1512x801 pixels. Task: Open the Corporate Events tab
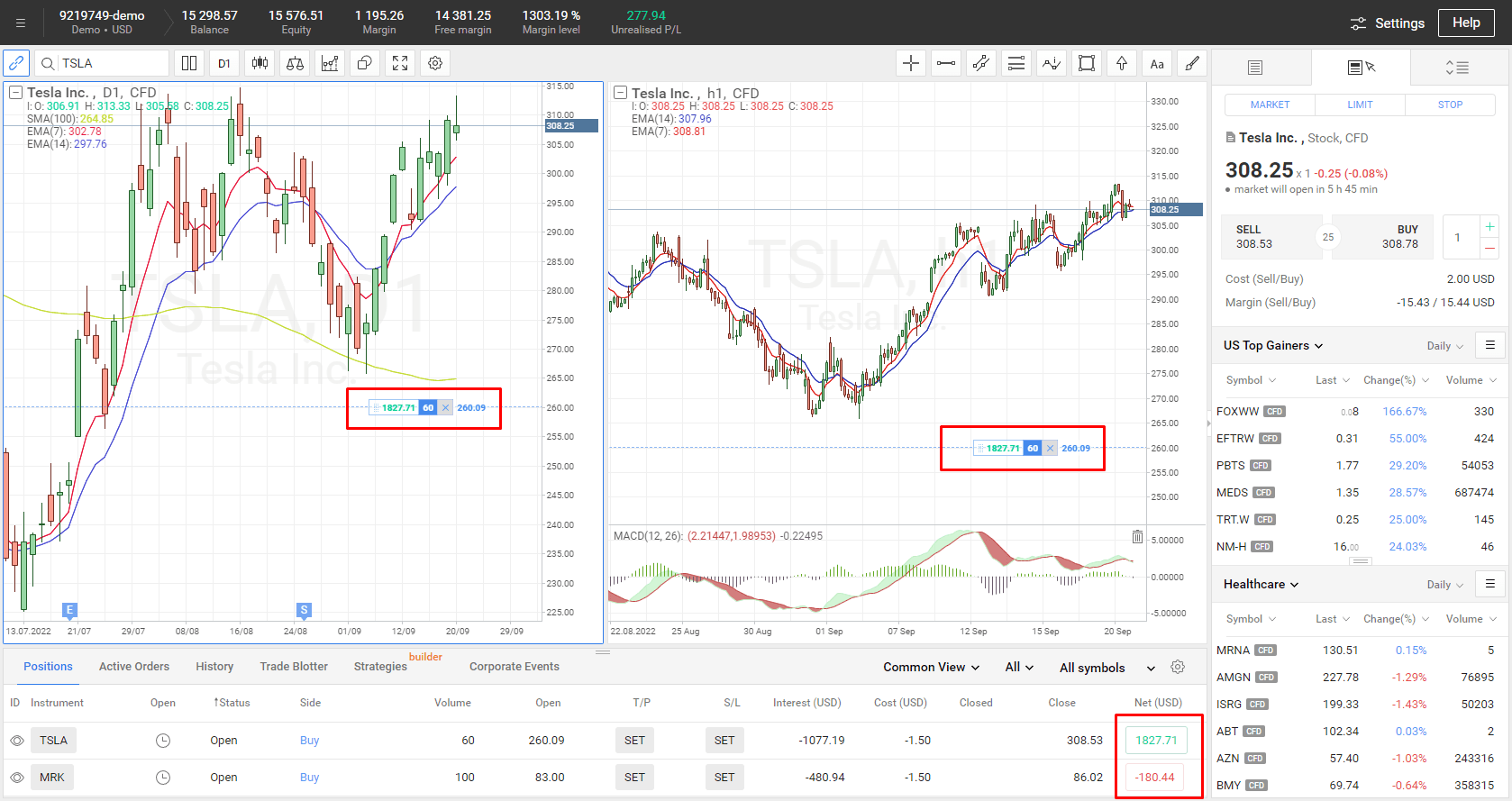coord(515,667)
